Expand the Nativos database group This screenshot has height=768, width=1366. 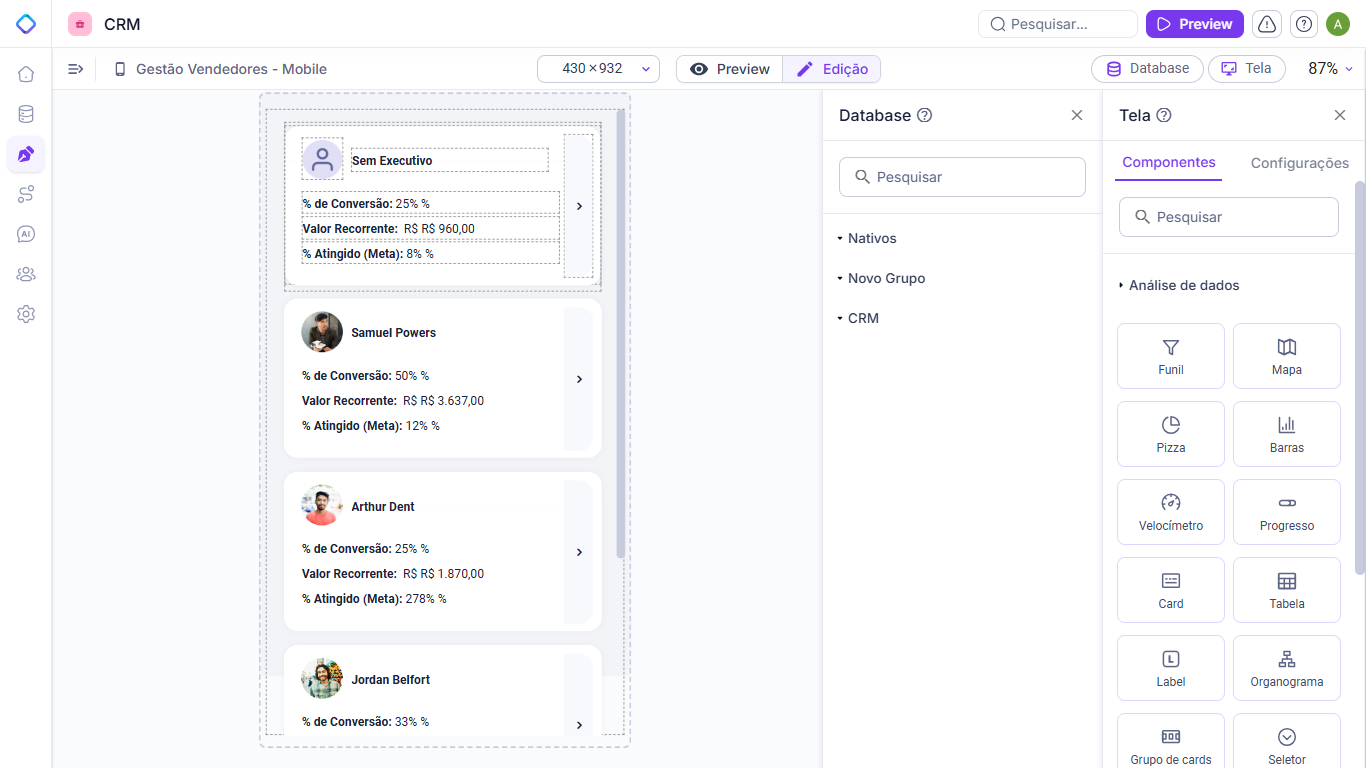tap(869, 238)
